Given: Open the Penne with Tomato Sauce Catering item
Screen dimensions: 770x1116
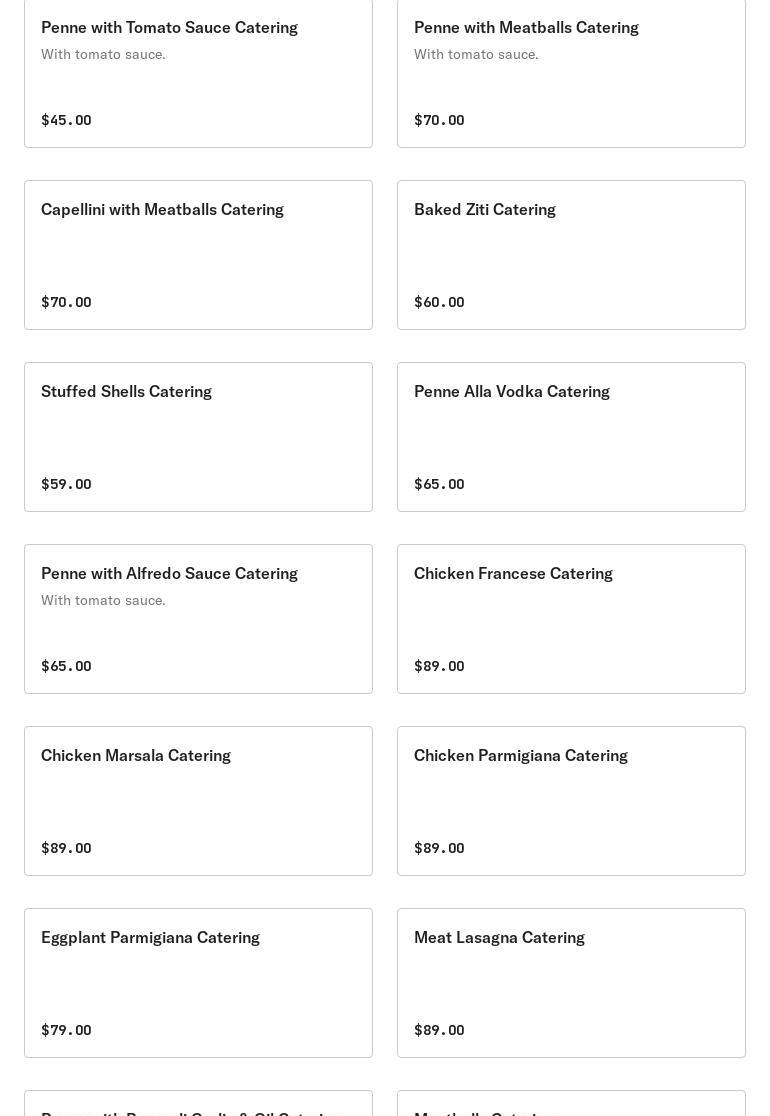Looking at the screenshot, I should 169,28.
